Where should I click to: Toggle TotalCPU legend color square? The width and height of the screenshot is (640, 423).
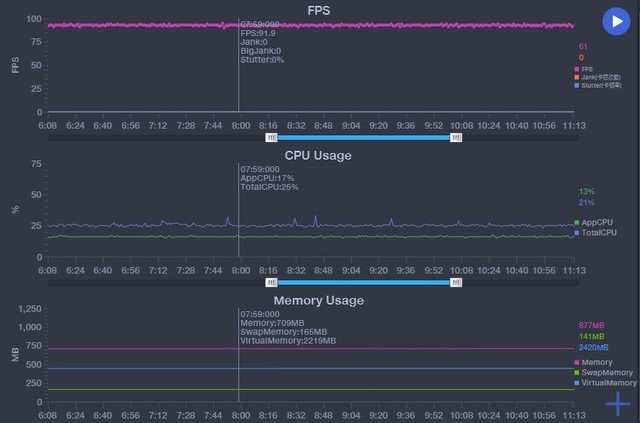pos(577,232)
